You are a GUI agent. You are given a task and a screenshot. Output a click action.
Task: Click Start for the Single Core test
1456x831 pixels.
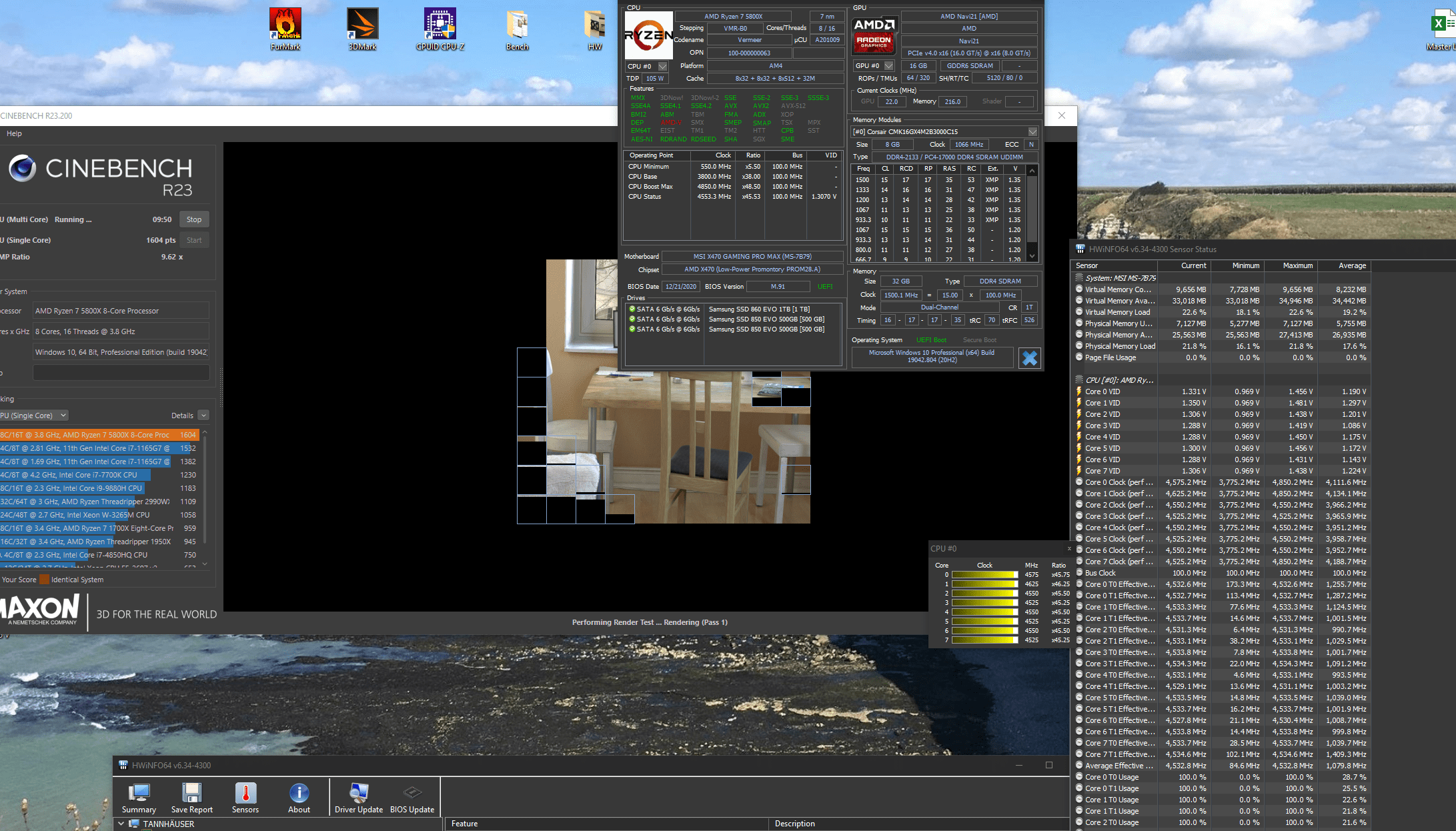coord(194,240)
